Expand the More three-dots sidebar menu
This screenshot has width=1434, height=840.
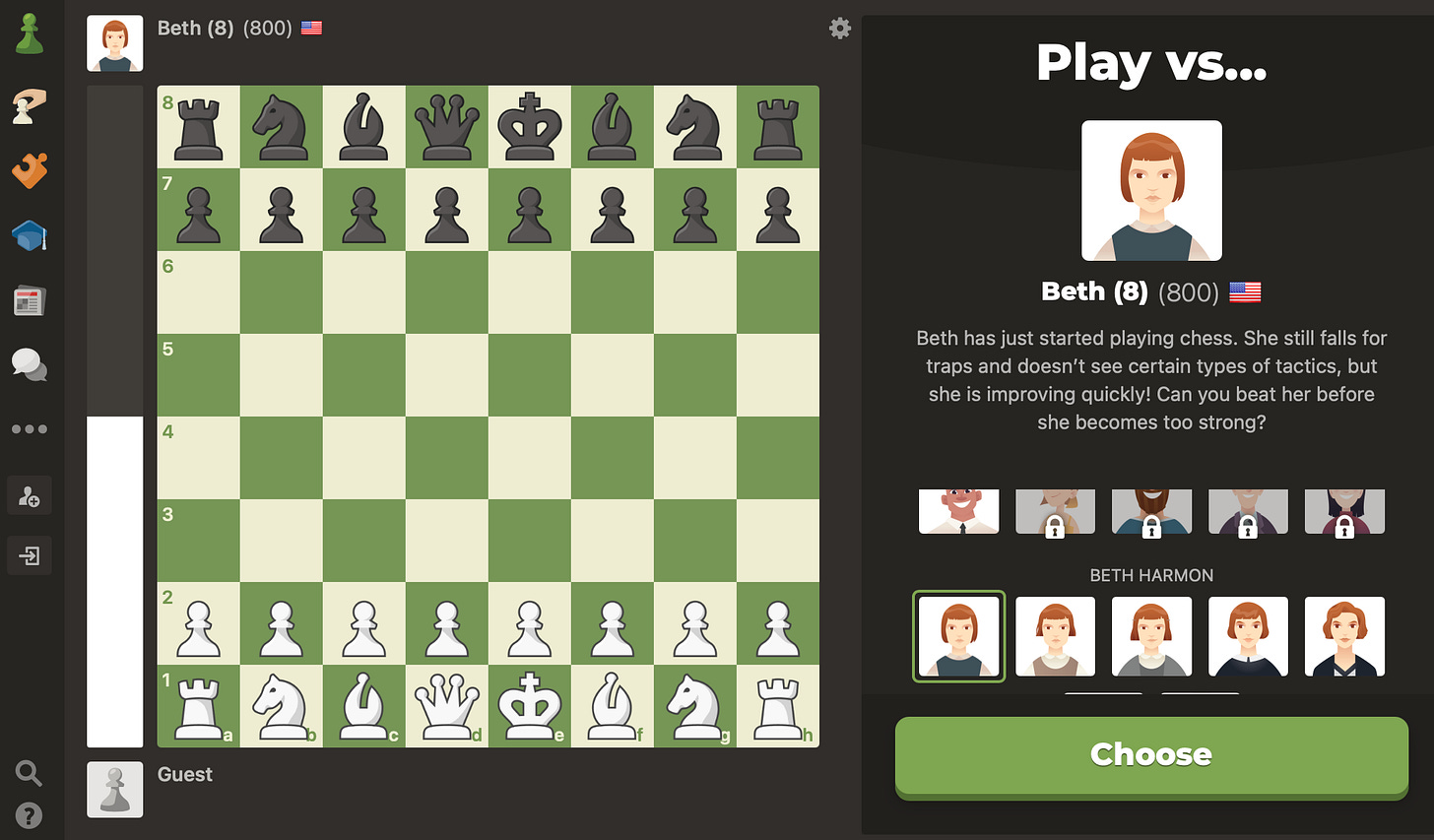pos(30,429)
